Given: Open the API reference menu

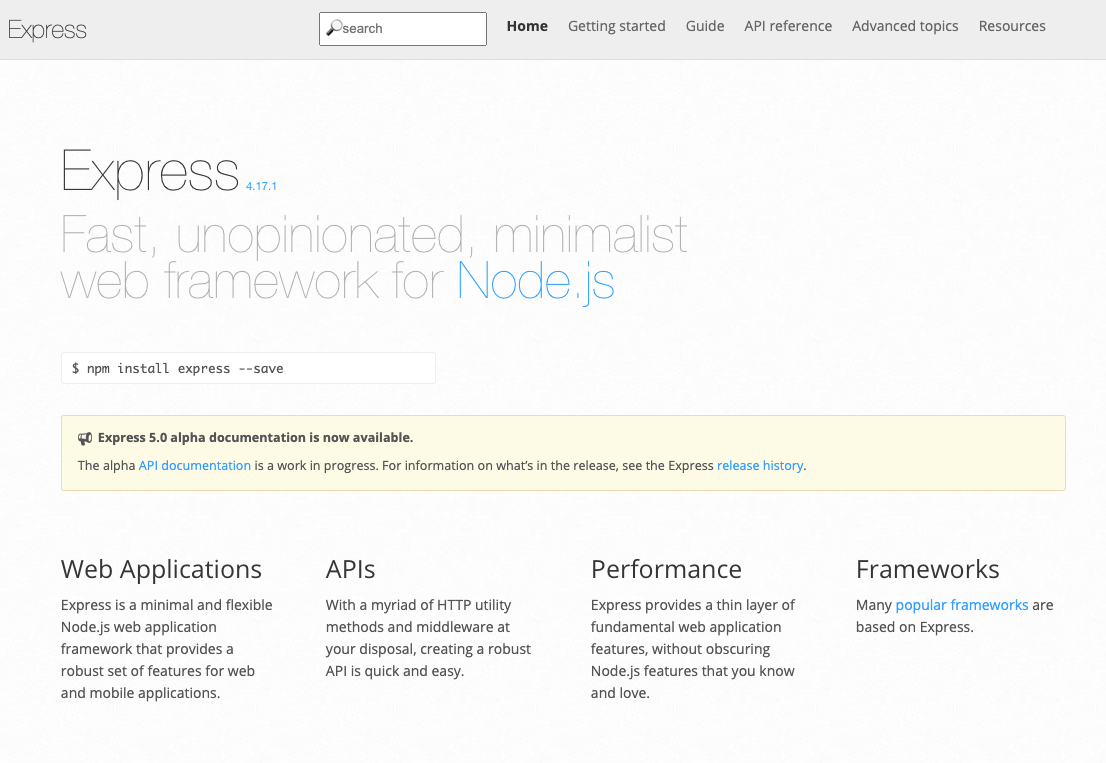Looking at the screenshot, I should coord(788,26).
